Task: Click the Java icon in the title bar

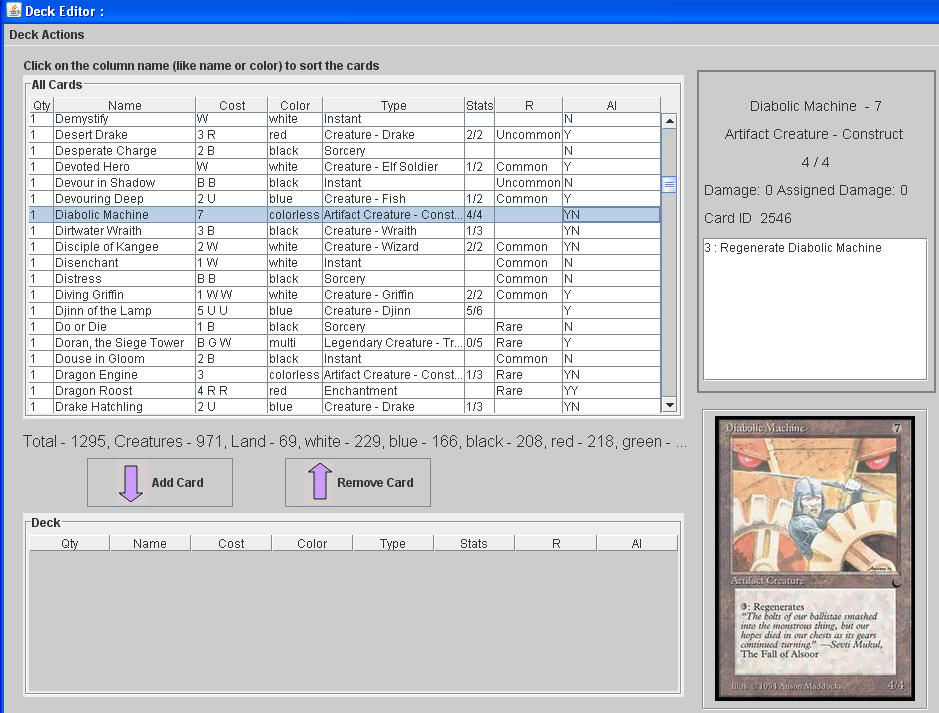Action: tap(12, 11)
